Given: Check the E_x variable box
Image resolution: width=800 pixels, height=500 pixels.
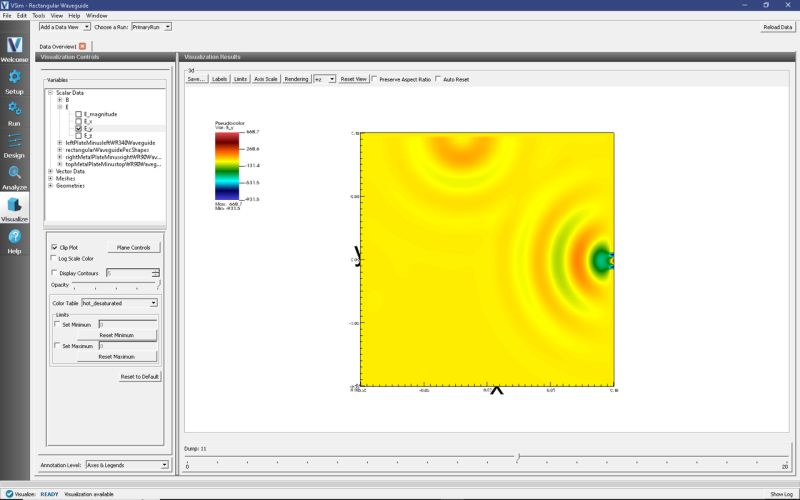Looking at the screenshot, I should click(79, 121).
